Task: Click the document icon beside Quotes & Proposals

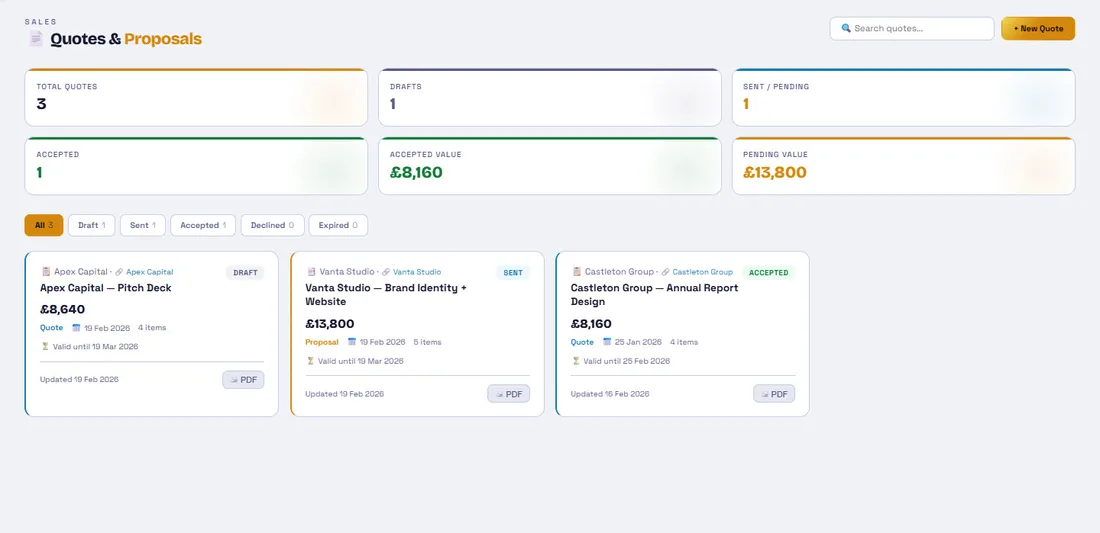Action: click(x=36, y=39)
